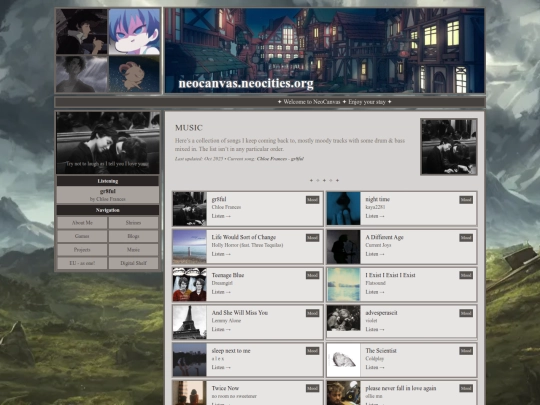Viewport: 540px width, 405px height.
Task: Click Mood tag on please never fall in love again
Action: click(466, 388)
